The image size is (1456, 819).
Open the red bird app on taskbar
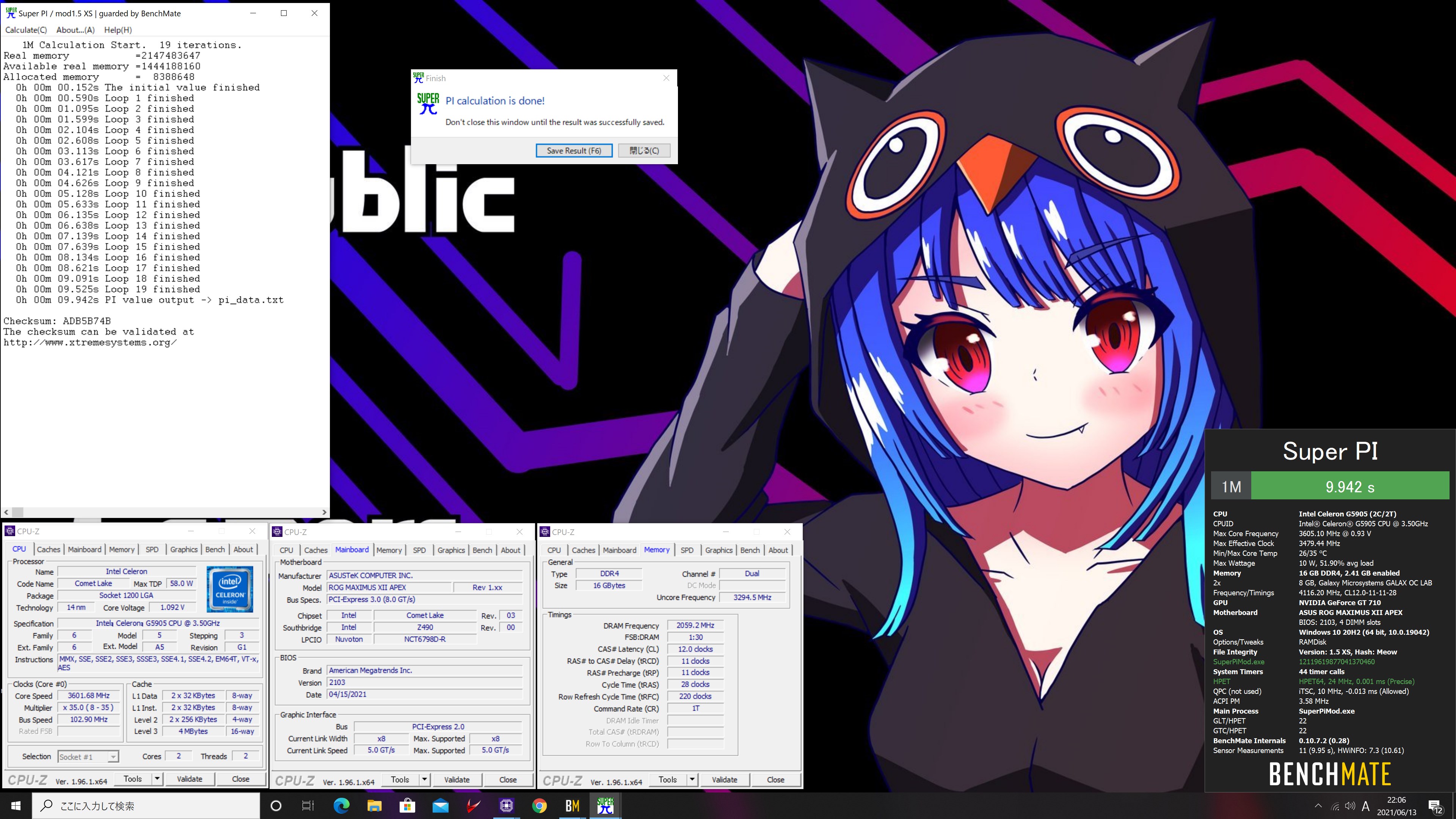pos(474,805)
